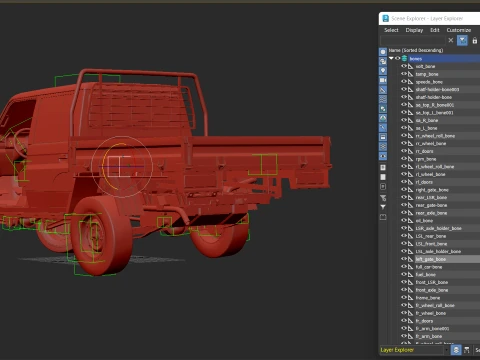Viewport: 480px width, 360px height.
Task: Click the bottom-most icon of the Scene Explorer sidebar
Action: 383,217
